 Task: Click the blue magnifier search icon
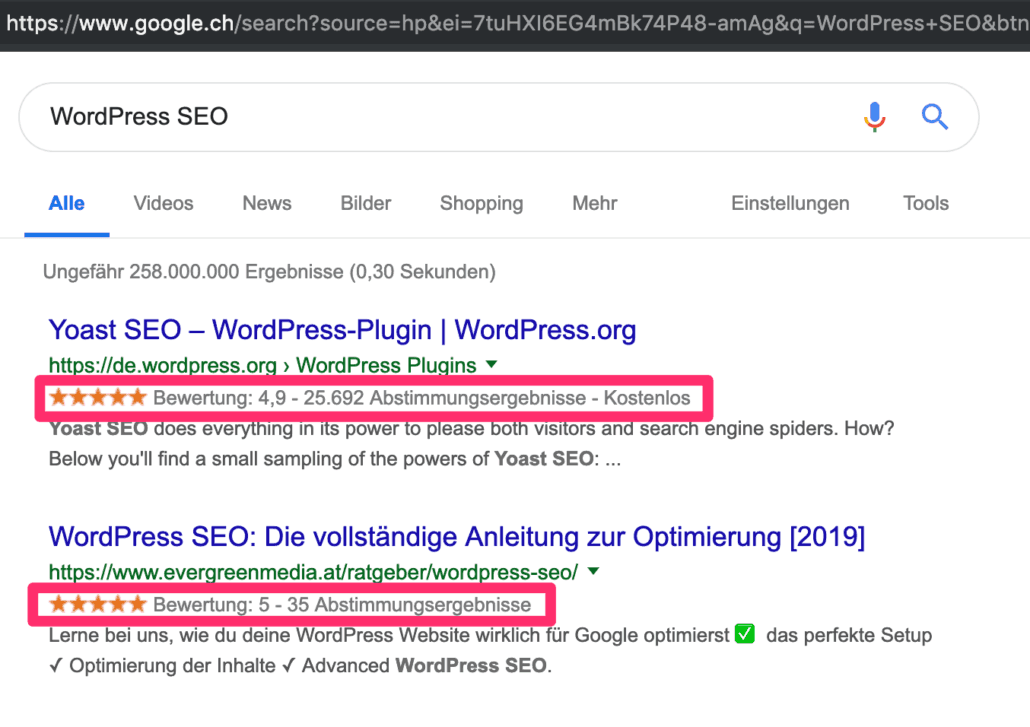(935, 117)
